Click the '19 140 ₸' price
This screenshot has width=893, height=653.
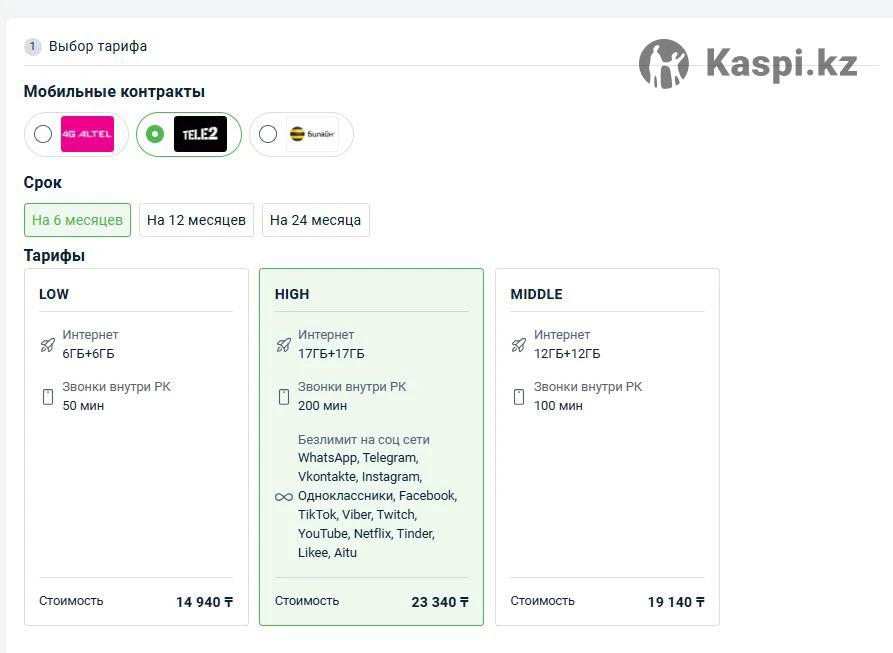pos(676,602)
